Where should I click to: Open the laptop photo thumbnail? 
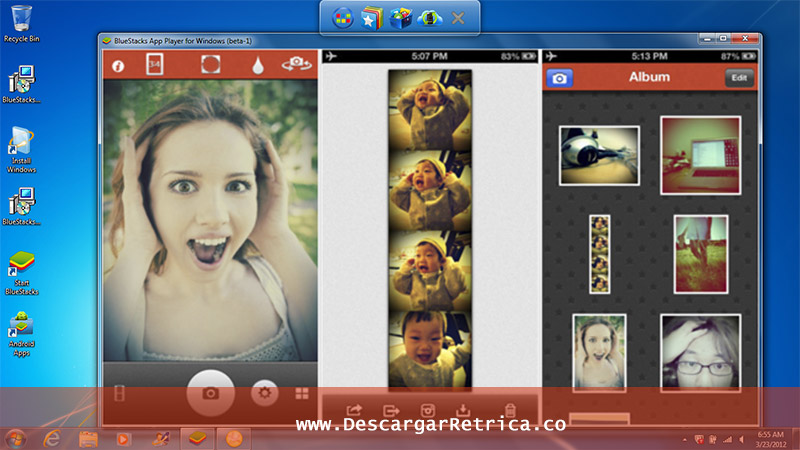point(701,155)
